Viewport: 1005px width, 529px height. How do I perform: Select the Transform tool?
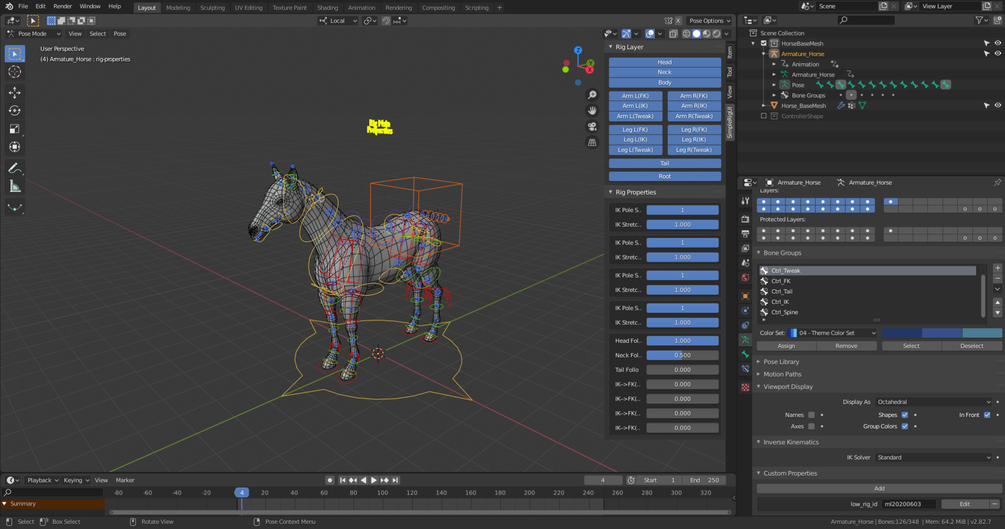point(14,147)
